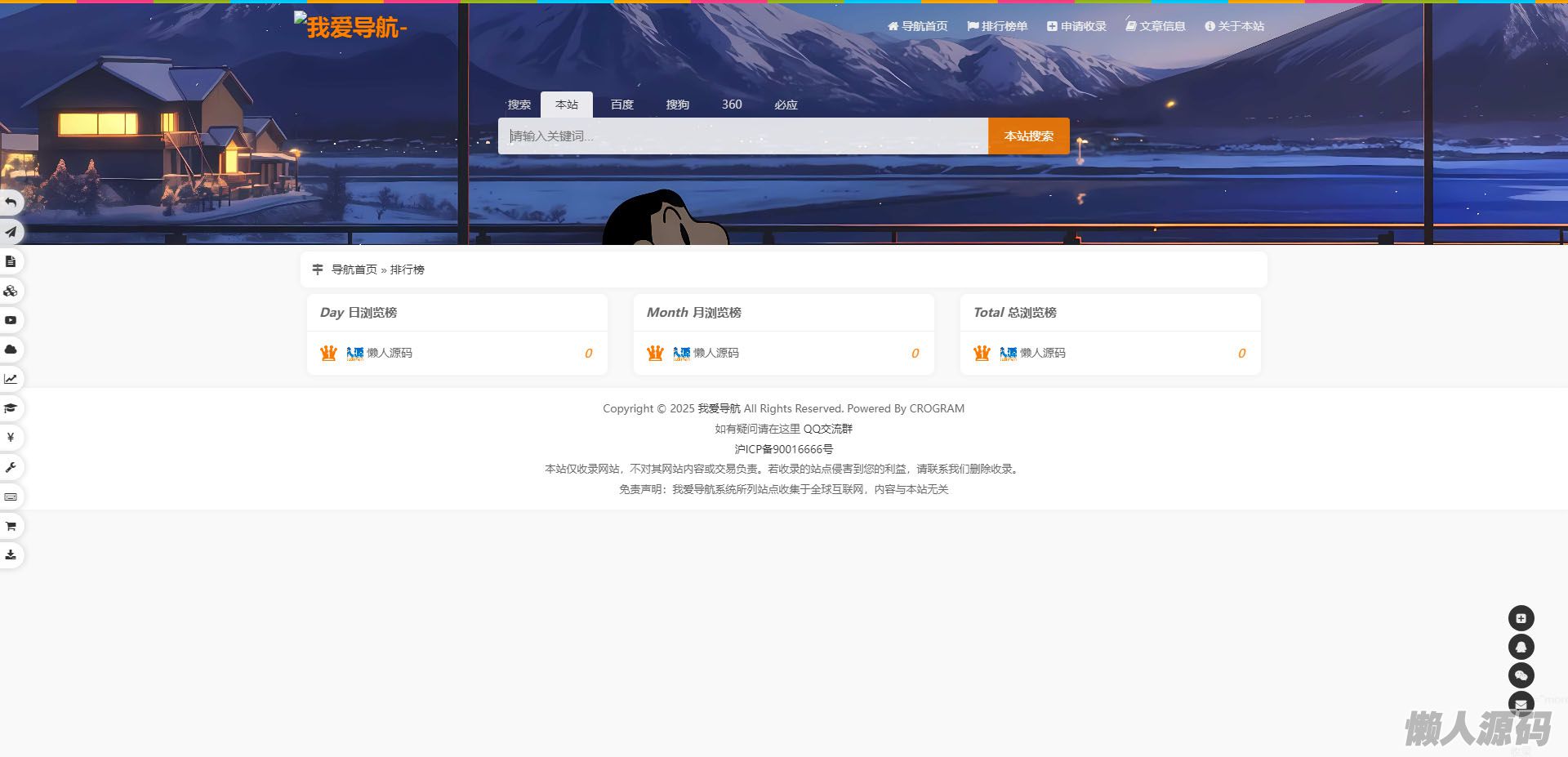This screenshot has height=757, width=1568.
Task: Open 关于本站 in the top menu
Action: tap(1234, 26)
